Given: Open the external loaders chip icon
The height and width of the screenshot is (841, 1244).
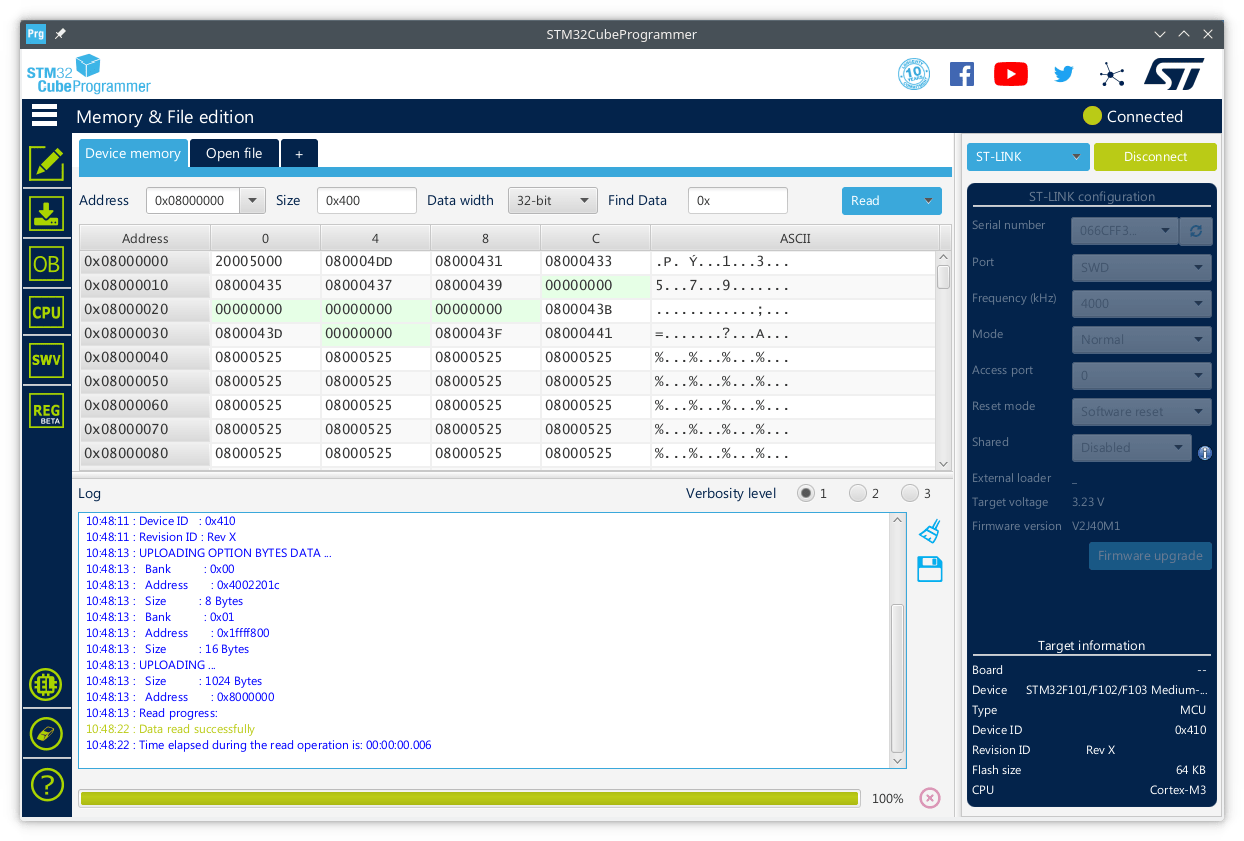Looking at the screenshot, I should [x=47, y=685].
